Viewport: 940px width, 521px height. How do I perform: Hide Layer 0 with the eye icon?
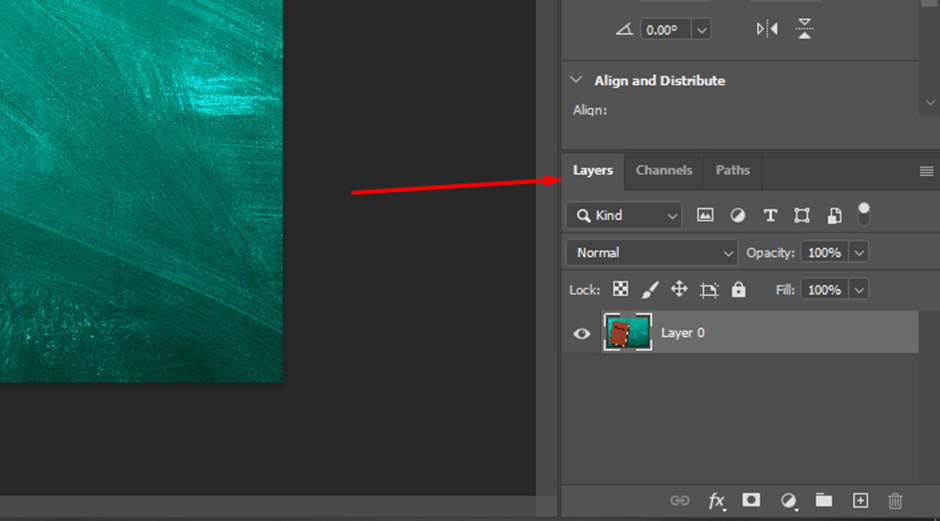coord(581,333)
